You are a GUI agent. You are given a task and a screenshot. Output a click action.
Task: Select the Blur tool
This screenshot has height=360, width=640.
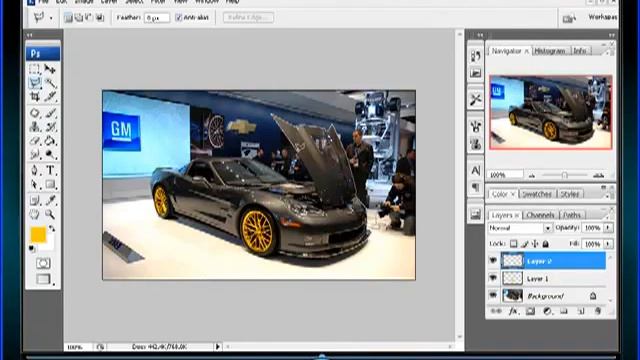(35, 154)
